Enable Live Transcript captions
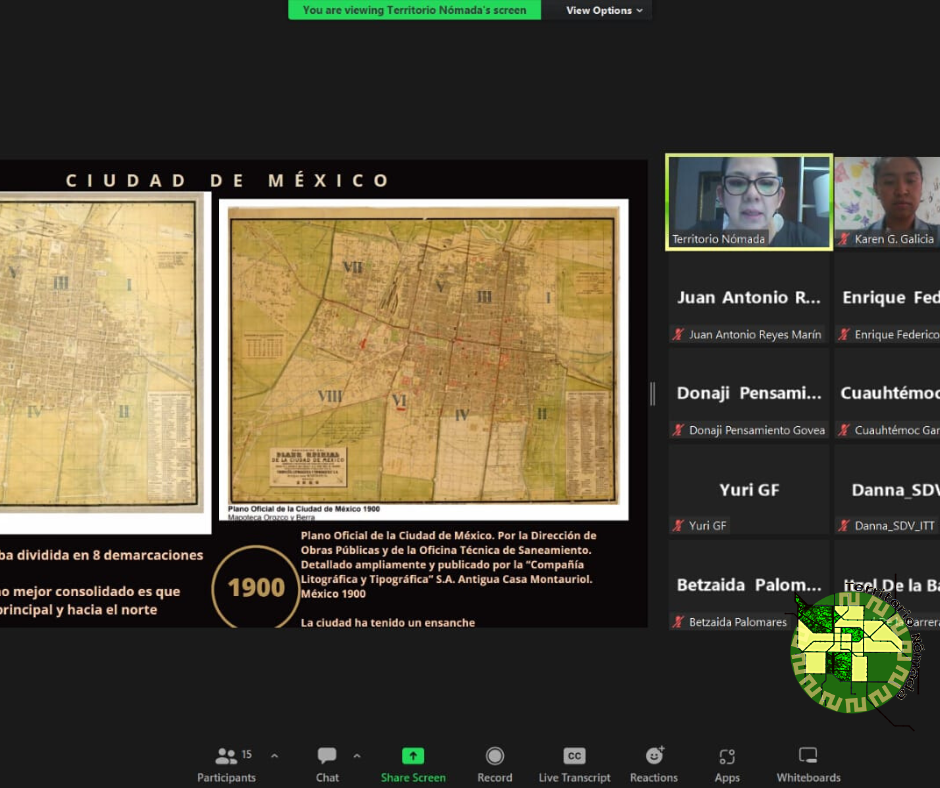This screenshot has height=788, width=940. tap(574, 764)
